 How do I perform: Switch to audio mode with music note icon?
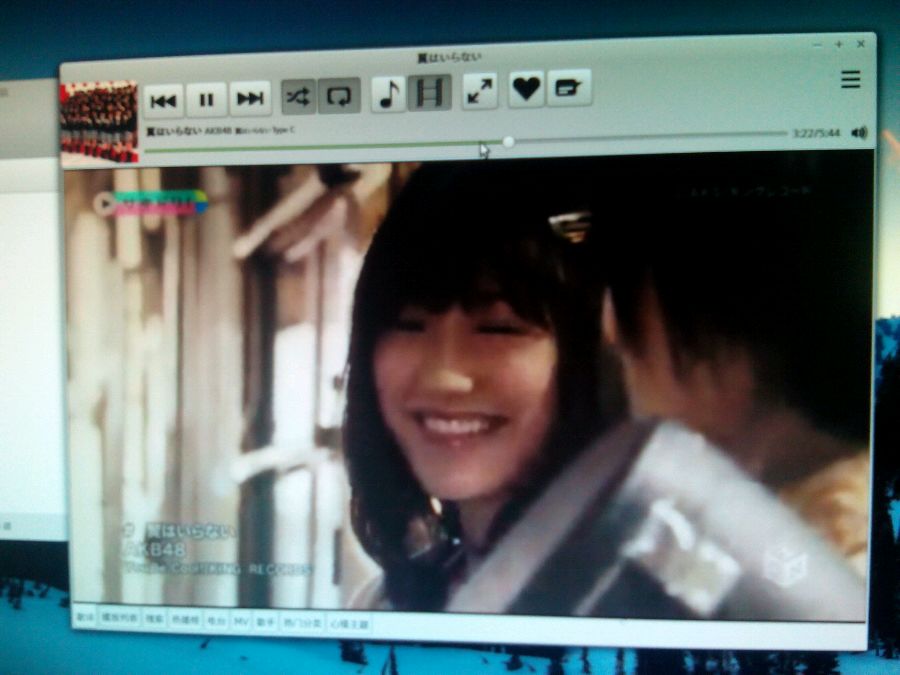(x=389, y=94)
